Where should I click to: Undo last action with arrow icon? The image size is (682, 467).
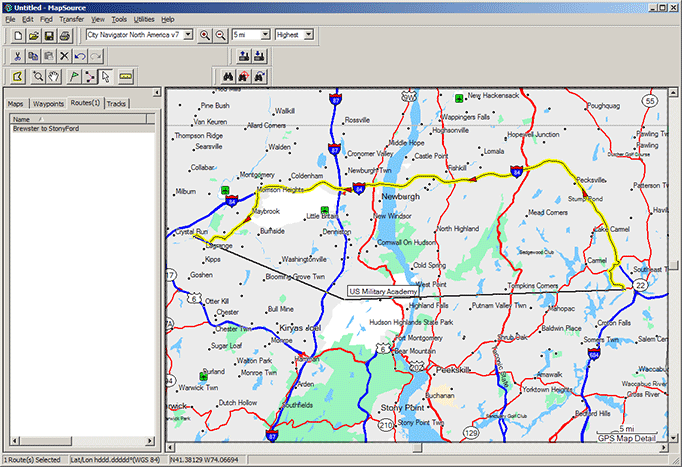[x=80, y=56]
